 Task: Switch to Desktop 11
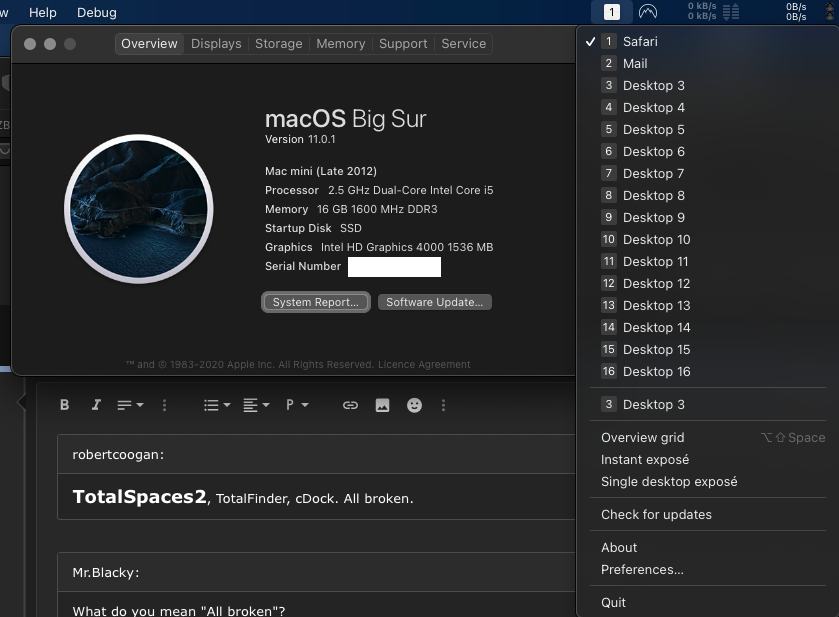pos(707,261)
